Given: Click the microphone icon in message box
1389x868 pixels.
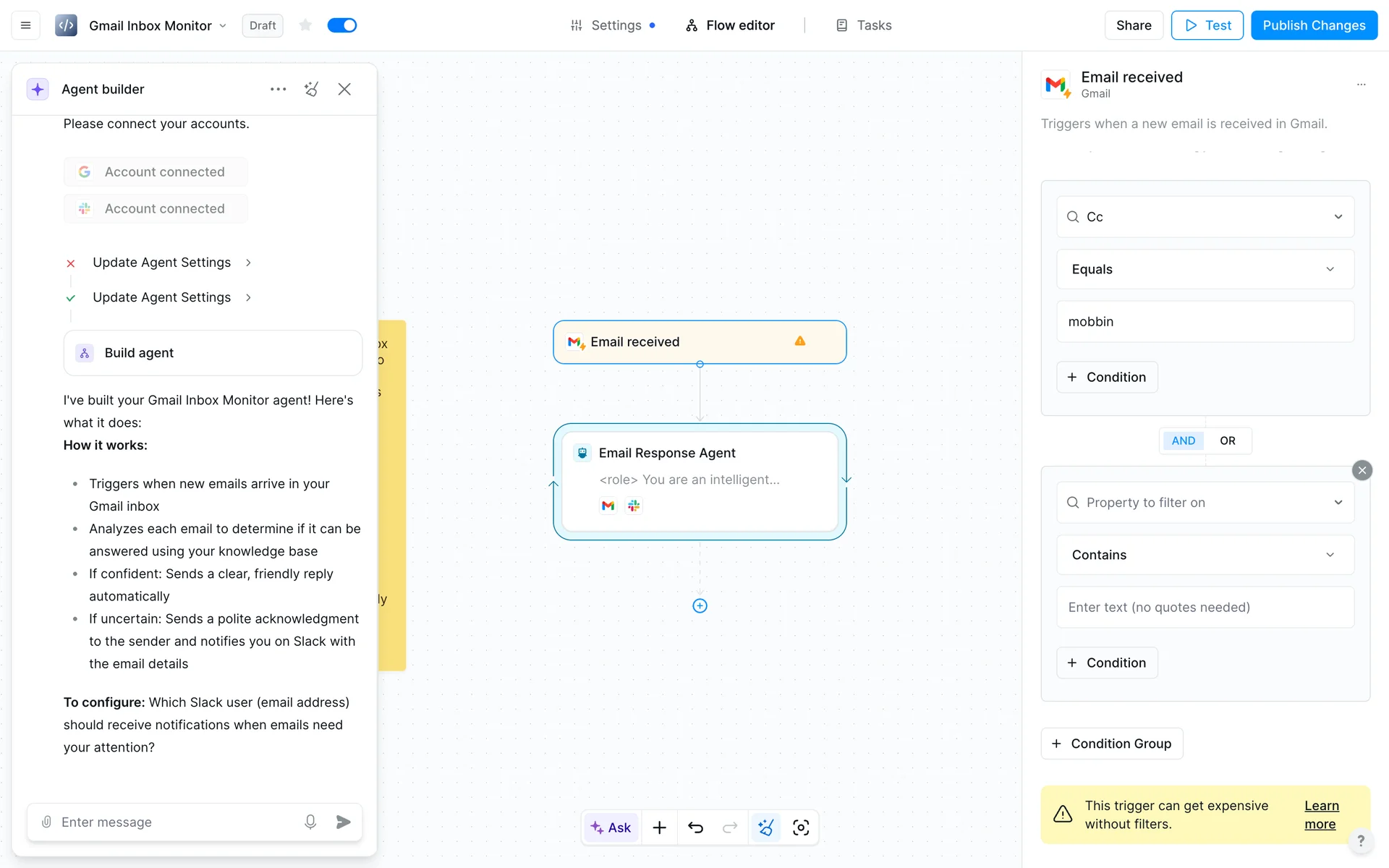Looking at the screenshot, I should click(310, 822).
